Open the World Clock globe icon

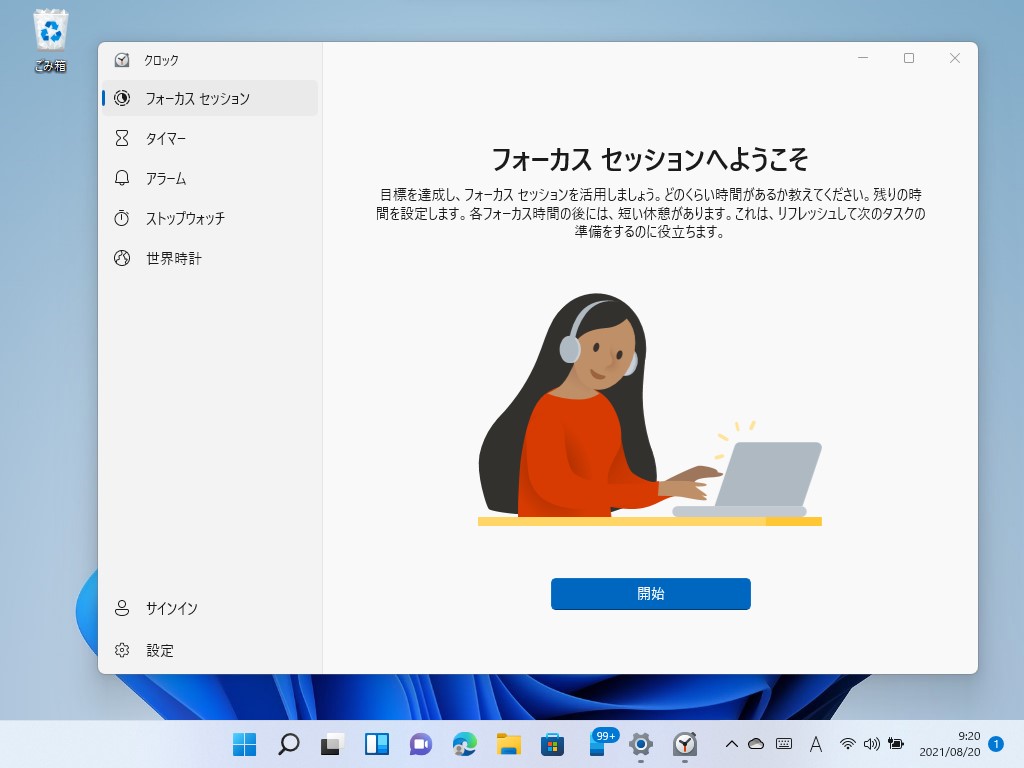click(x=122, y=258)
